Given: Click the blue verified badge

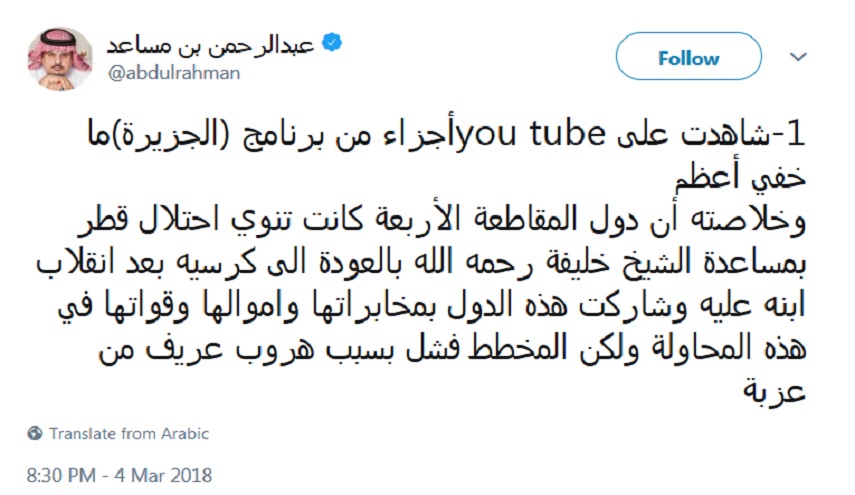Looking at the screenshot, I should [340, 43].
